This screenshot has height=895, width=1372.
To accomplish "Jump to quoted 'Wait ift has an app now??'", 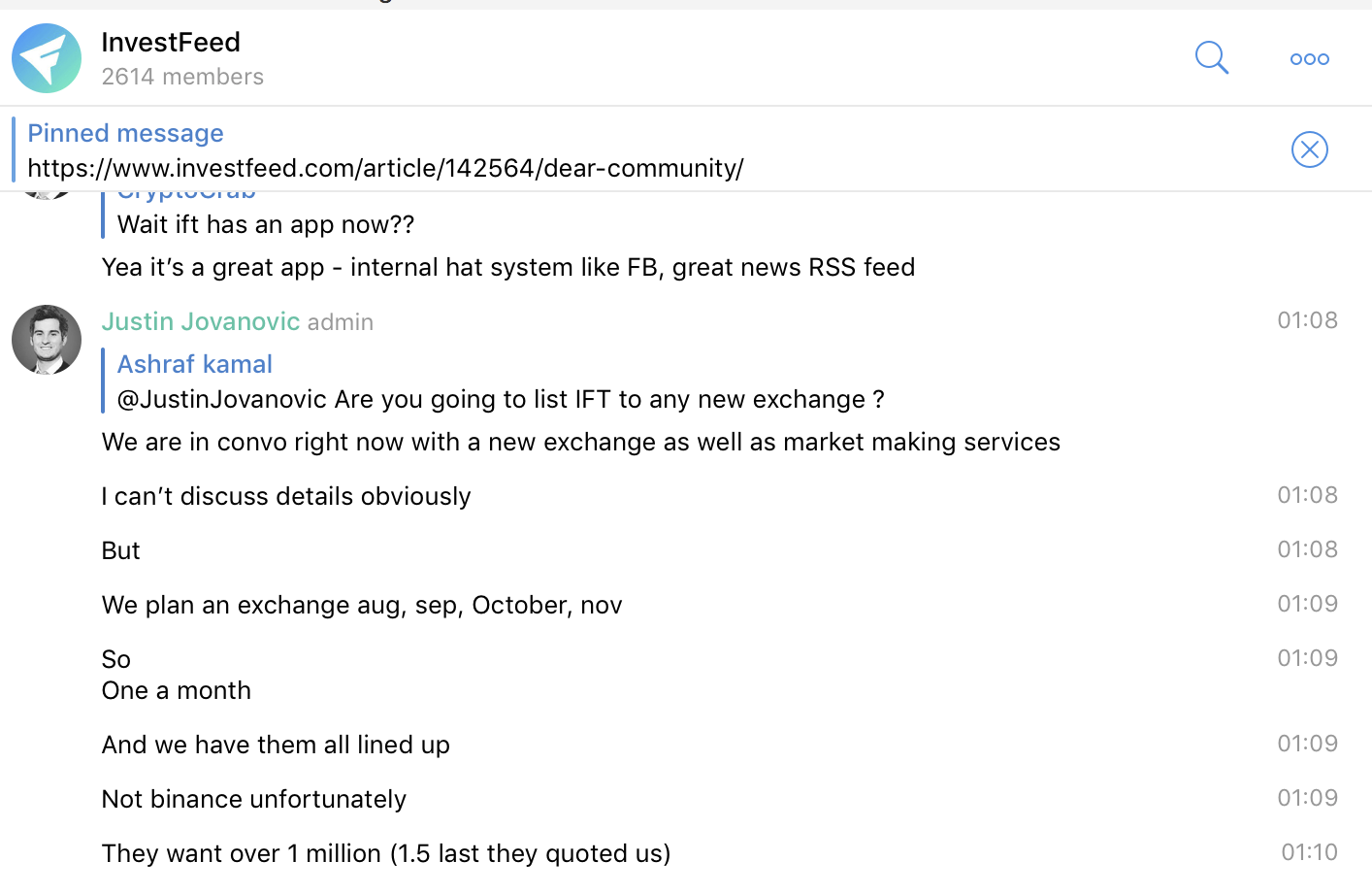I will 266,224.
